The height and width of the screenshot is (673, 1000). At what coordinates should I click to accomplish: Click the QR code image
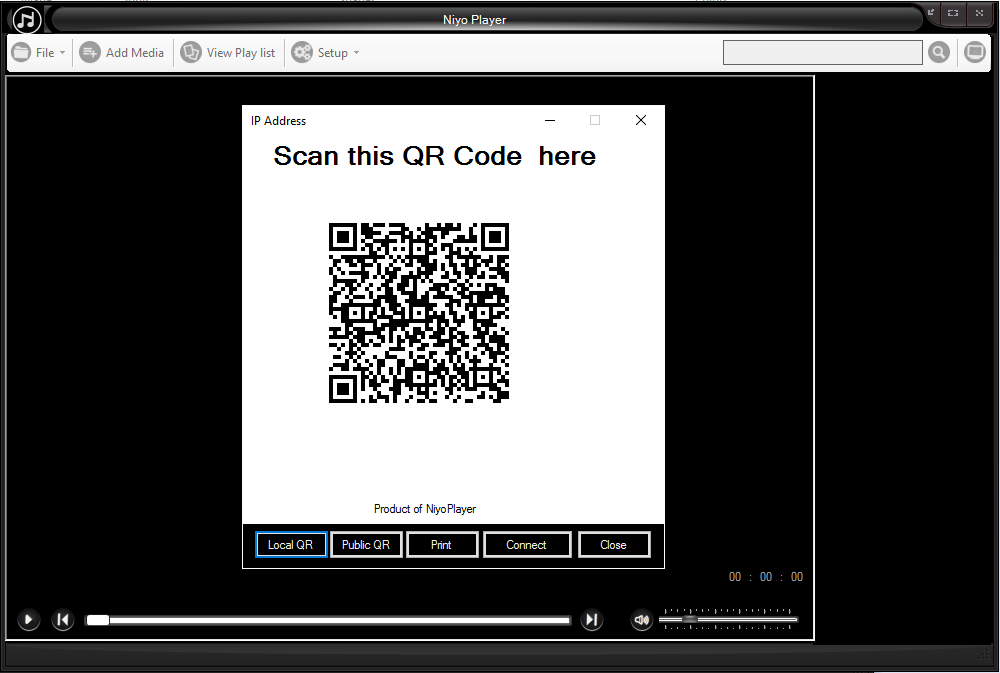pos(418,313)
